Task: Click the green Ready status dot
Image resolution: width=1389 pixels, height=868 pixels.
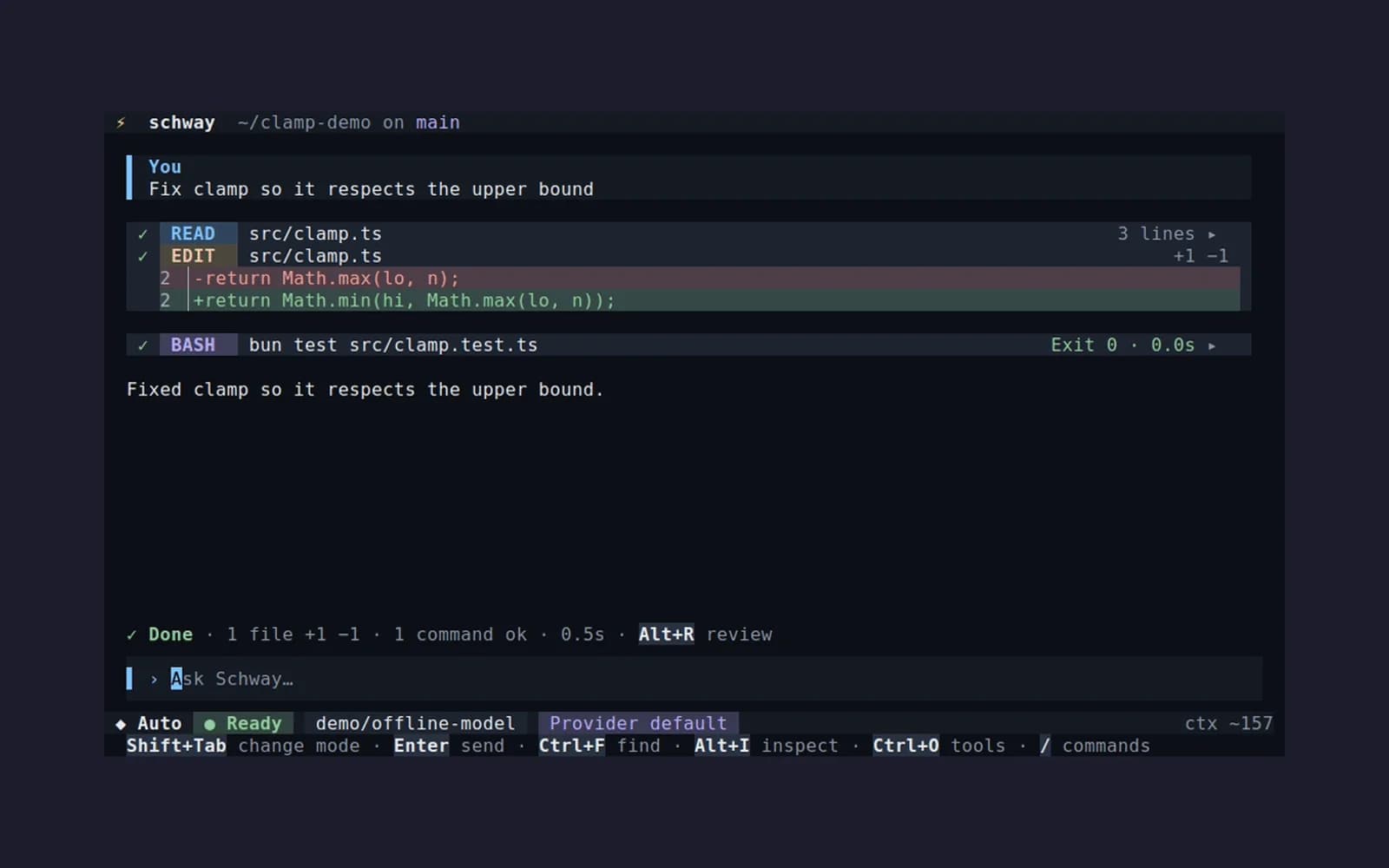Action: (x=209, y=724)
